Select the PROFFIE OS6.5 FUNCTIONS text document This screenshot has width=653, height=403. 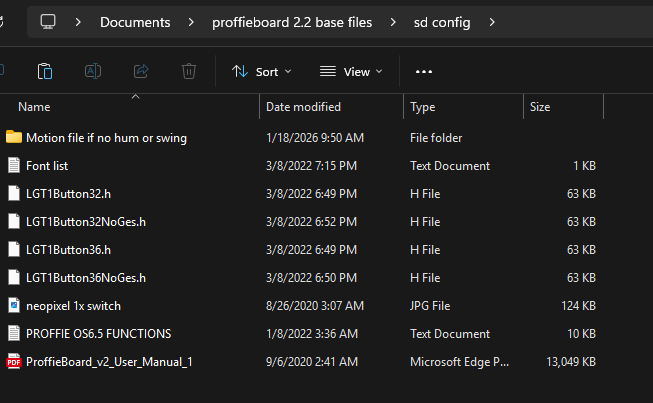(x=98, y=333)
